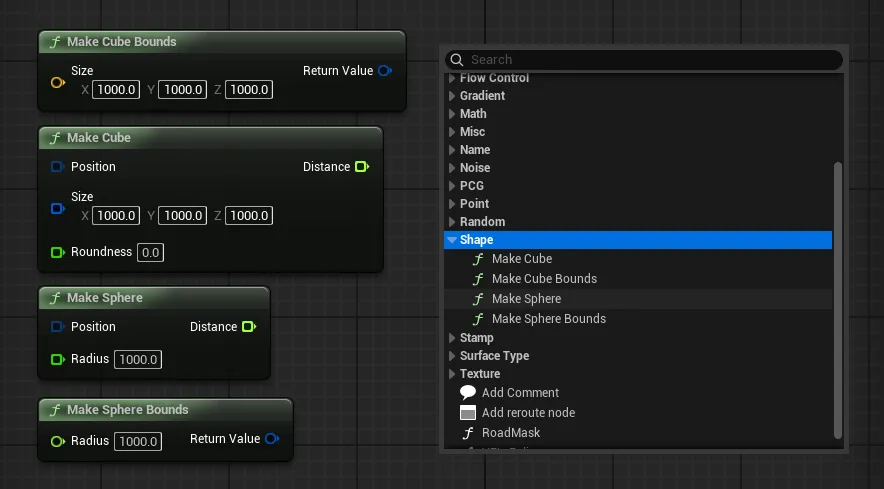Select Add reroute node entry
The width and height of the screenshot is (884, 489).
point(528,413)
